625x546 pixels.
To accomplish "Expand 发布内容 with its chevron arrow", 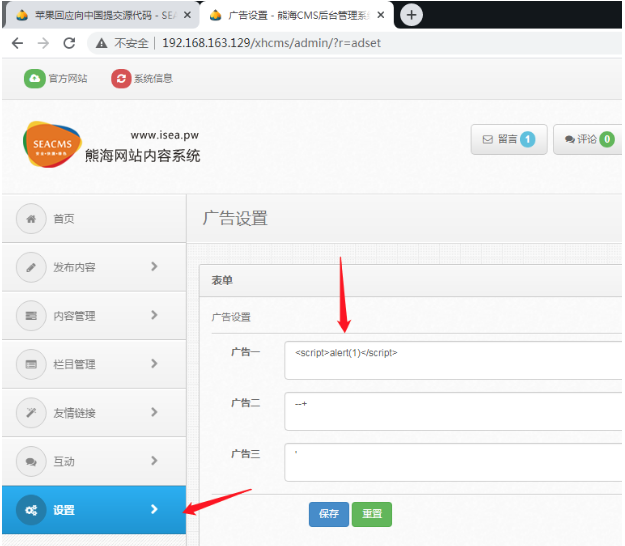I will point(154,266).
